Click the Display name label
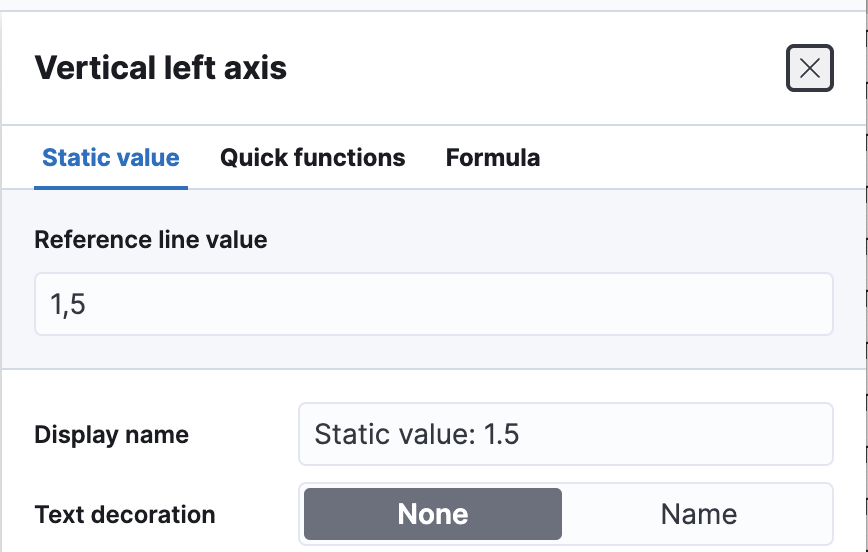 tap(112, 435)
